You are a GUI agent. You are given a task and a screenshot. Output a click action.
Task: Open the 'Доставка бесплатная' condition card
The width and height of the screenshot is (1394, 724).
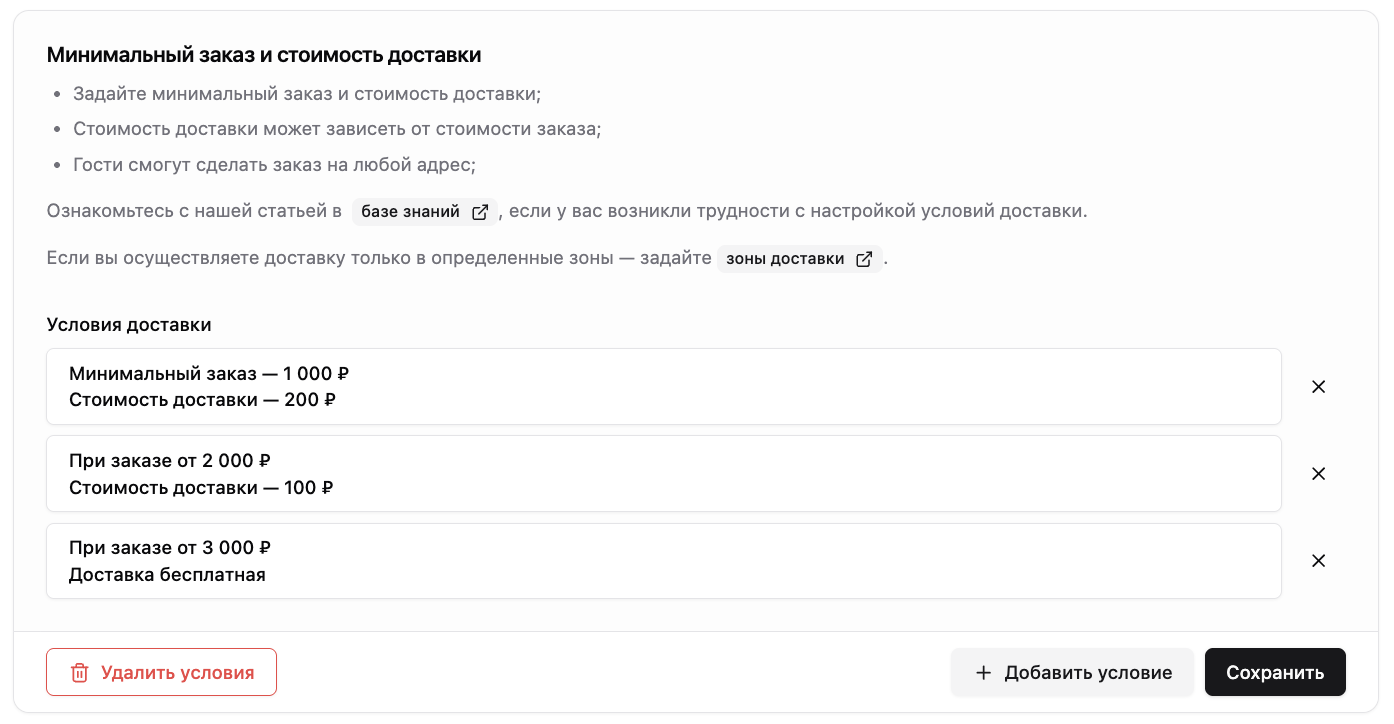pyautogui.click(x=664, y=561)
